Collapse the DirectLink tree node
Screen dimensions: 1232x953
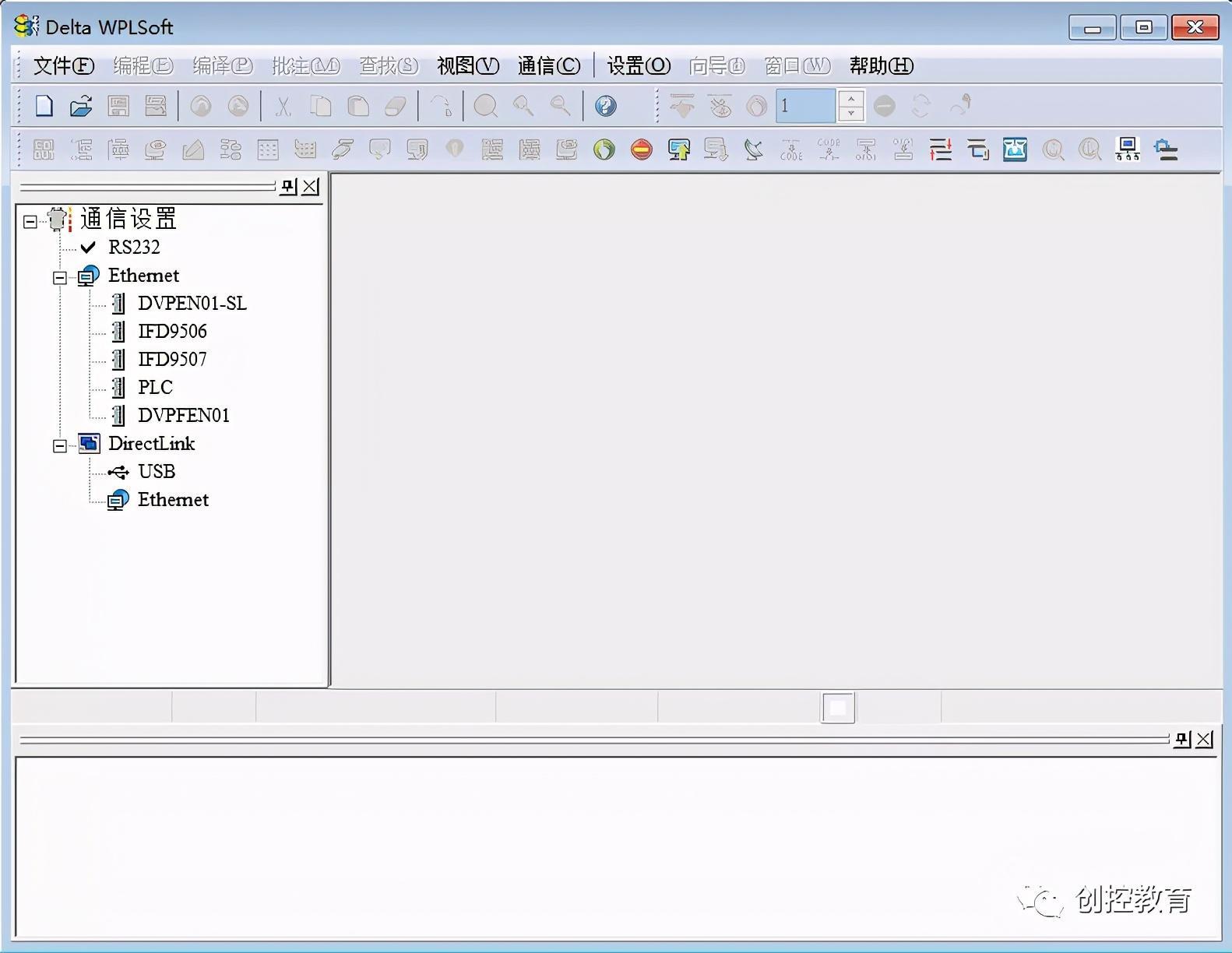coord(60,446)
